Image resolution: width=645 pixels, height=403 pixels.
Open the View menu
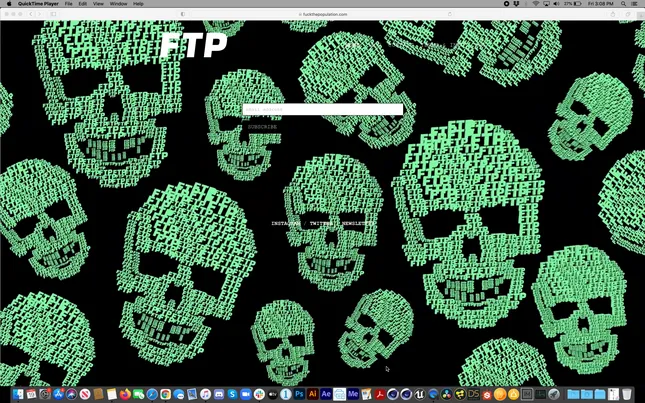pyautogui.click(x=98, y=4)
